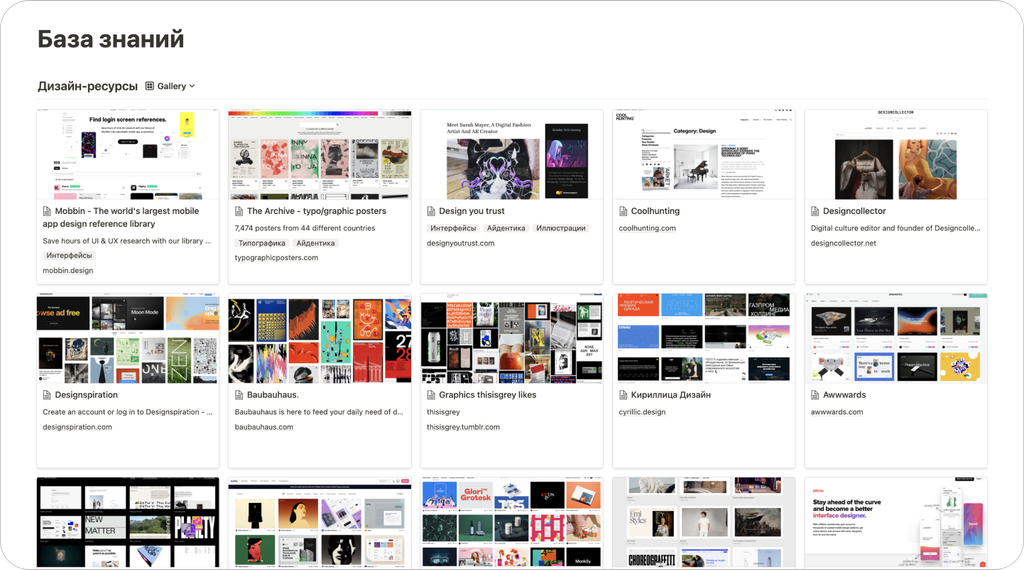Viewport: 1024px width, 570px height.
Task: Click the page icon beside Designcollector
Action: 815,211
